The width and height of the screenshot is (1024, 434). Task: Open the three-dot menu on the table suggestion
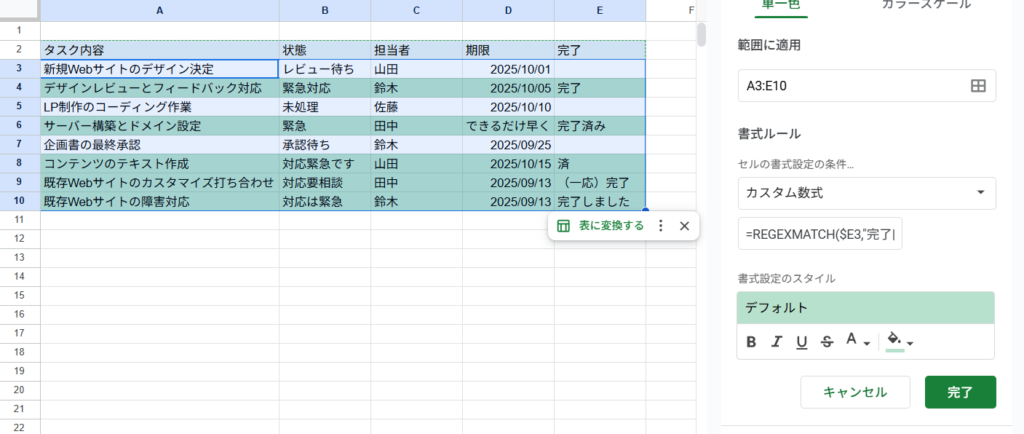pos(660,226)
